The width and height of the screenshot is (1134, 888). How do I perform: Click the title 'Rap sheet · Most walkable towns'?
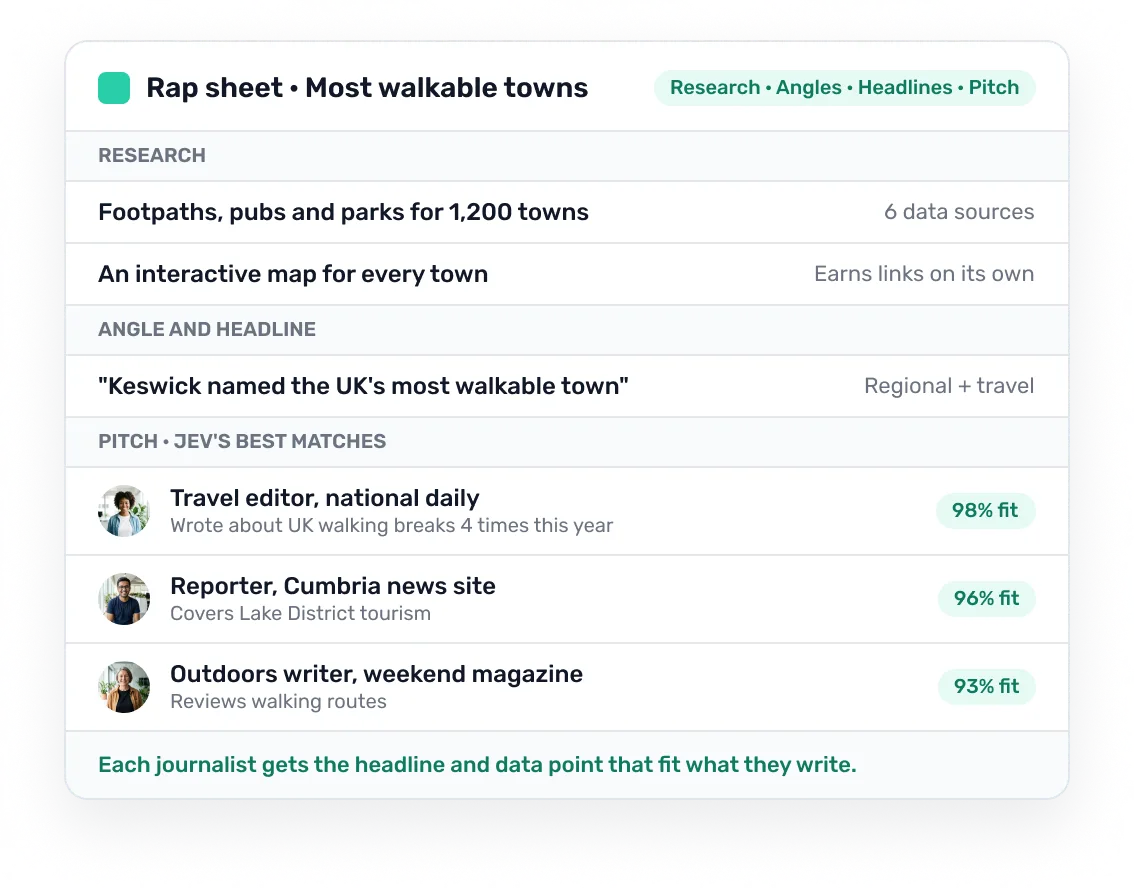pos(367,88)
